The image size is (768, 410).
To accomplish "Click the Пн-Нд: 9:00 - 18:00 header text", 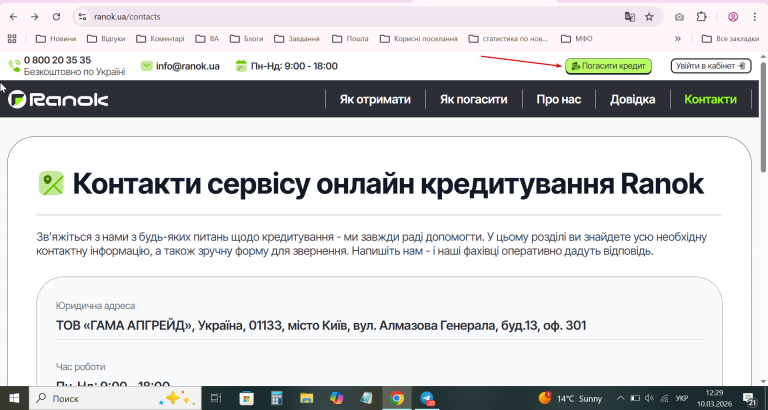I will pyautogui.click(x=294, y=66).
